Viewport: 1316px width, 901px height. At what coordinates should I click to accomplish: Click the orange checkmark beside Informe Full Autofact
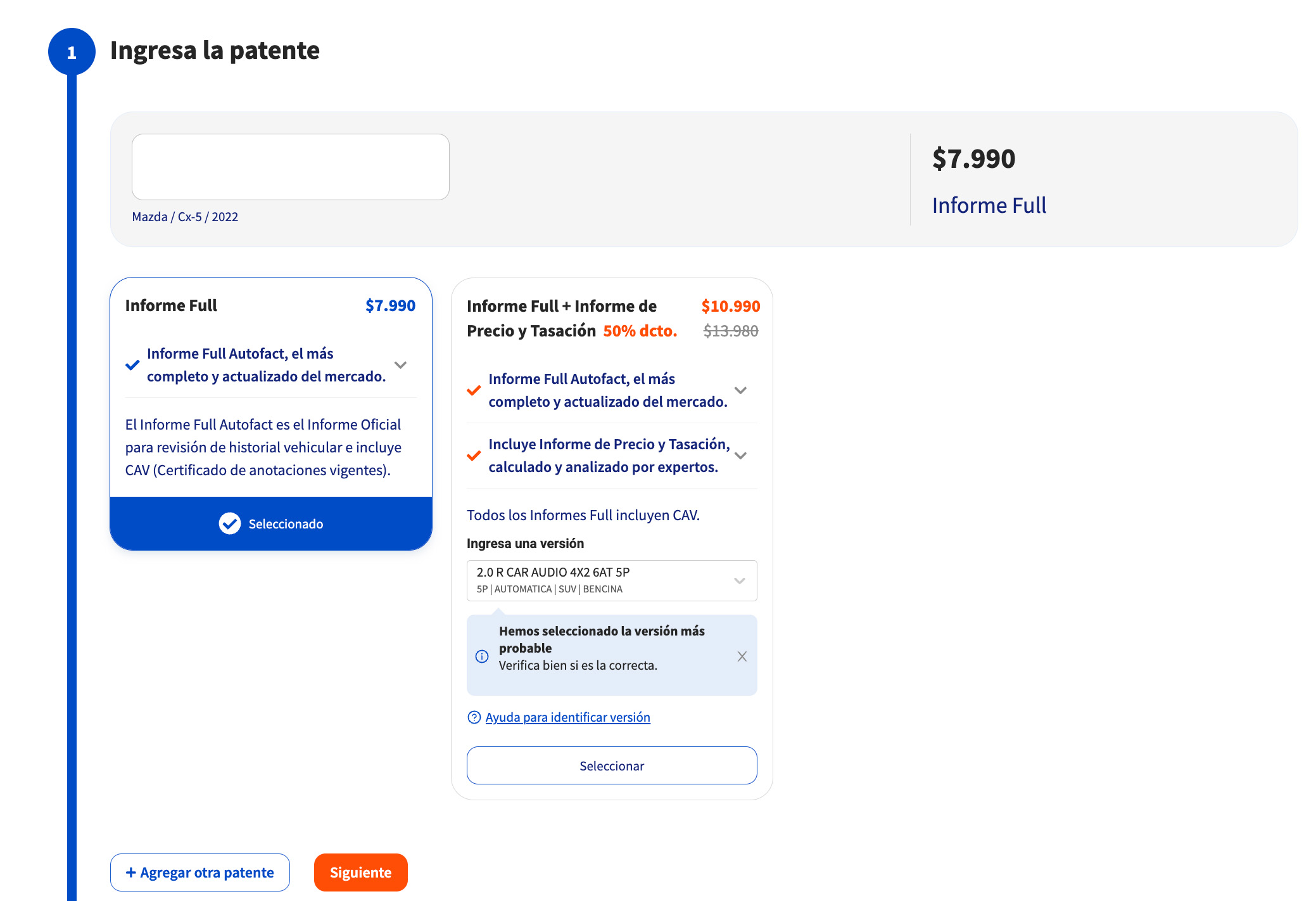(x=473, y=390)
